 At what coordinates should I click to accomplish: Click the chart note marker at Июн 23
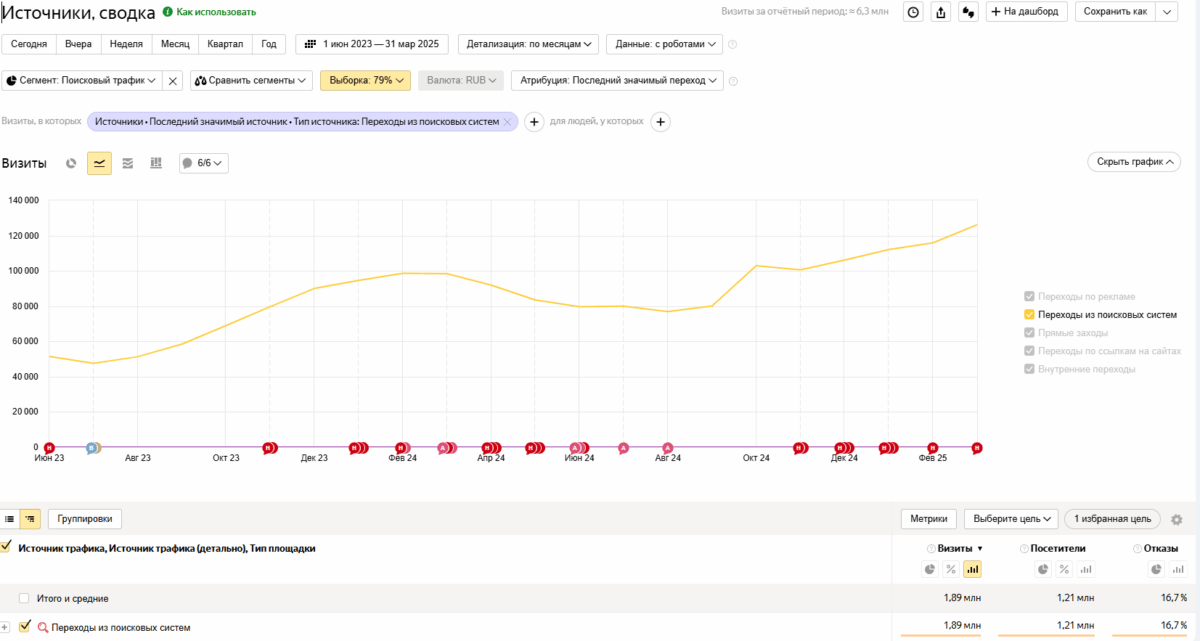point(49,447)
